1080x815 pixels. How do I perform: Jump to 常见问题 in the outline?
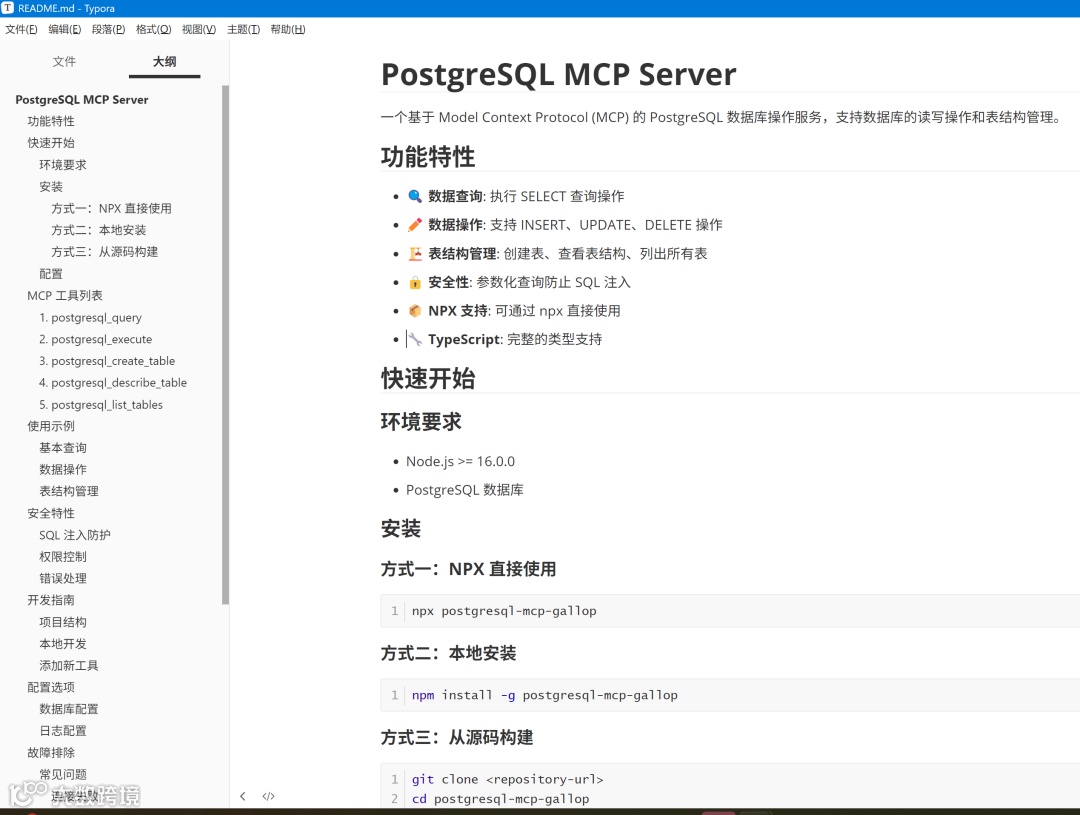tap(63, 774)
